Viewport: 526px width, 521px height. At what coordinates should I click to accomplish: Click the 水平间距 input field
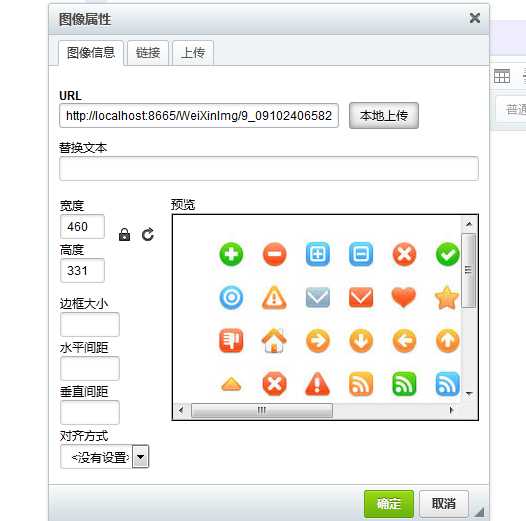[x=90, y=368]
